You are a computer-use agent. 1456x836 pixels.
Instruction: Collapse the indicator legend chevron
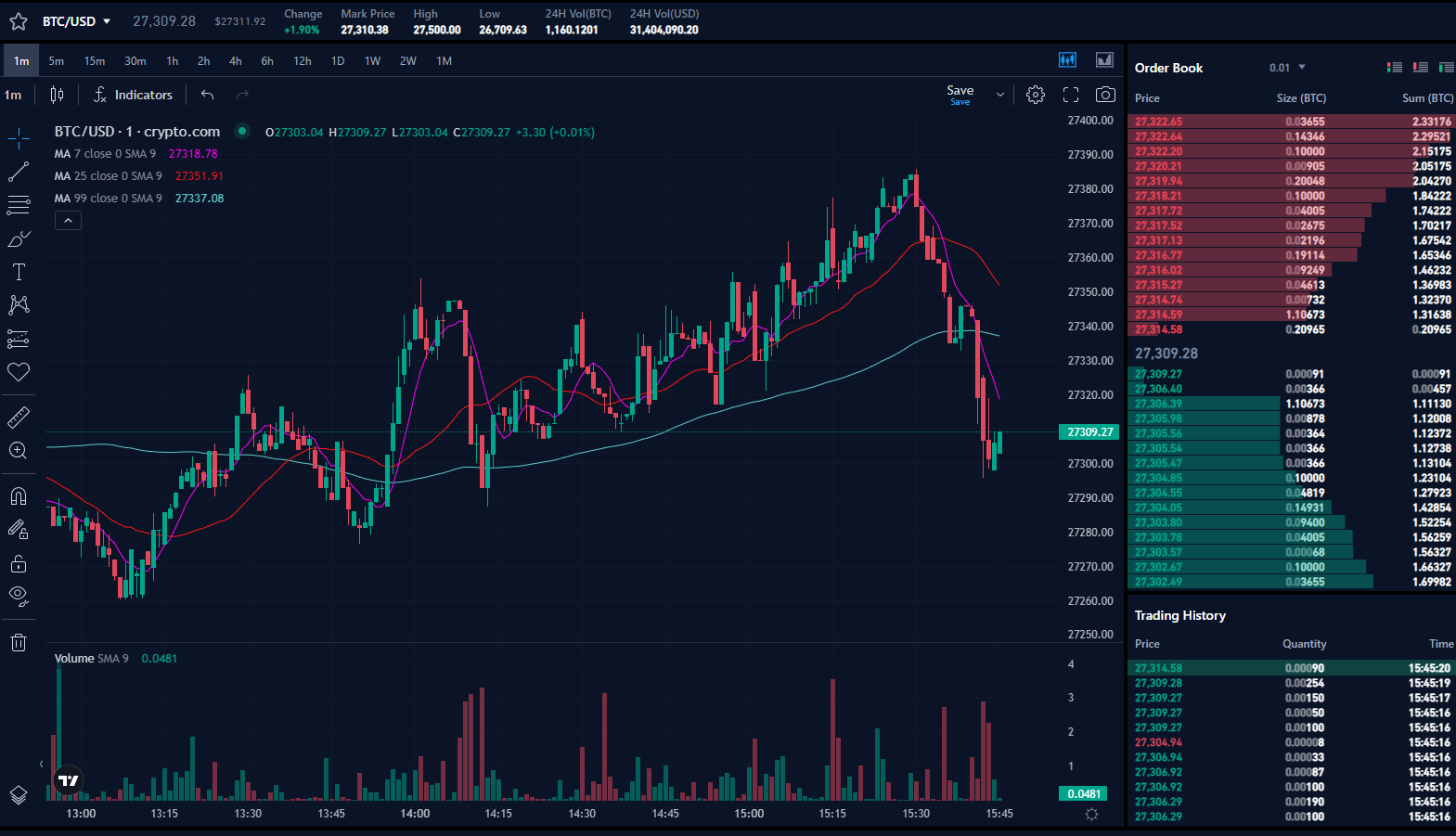pos(68,221)
